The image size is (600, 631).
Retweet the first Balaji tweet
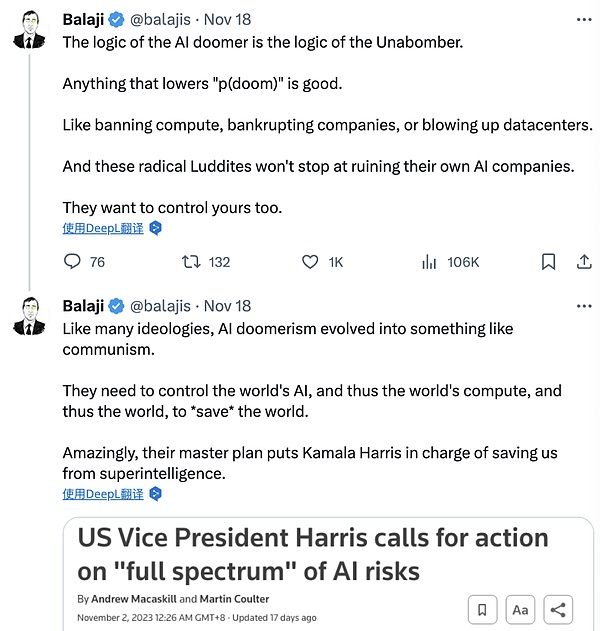(x=190, y=262)
